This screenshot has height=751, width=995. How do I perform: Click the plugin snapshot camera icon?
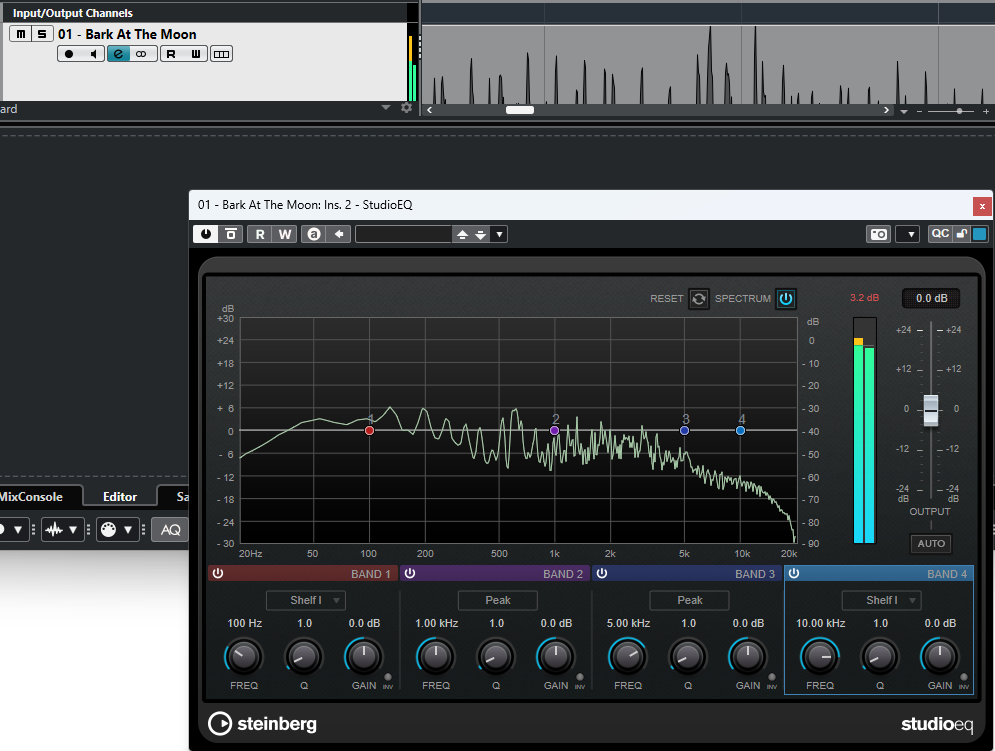point(878,234)
